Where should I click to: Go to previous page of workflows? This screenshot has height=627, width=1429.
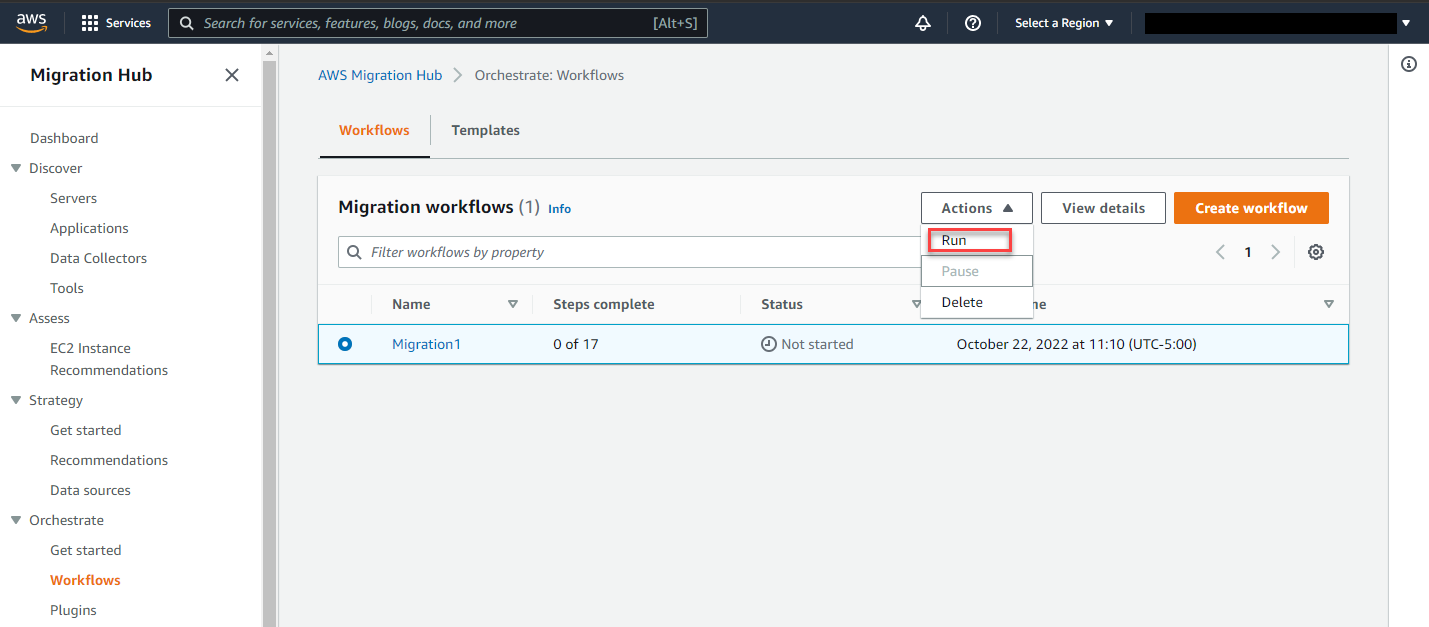coord(1220,252)
